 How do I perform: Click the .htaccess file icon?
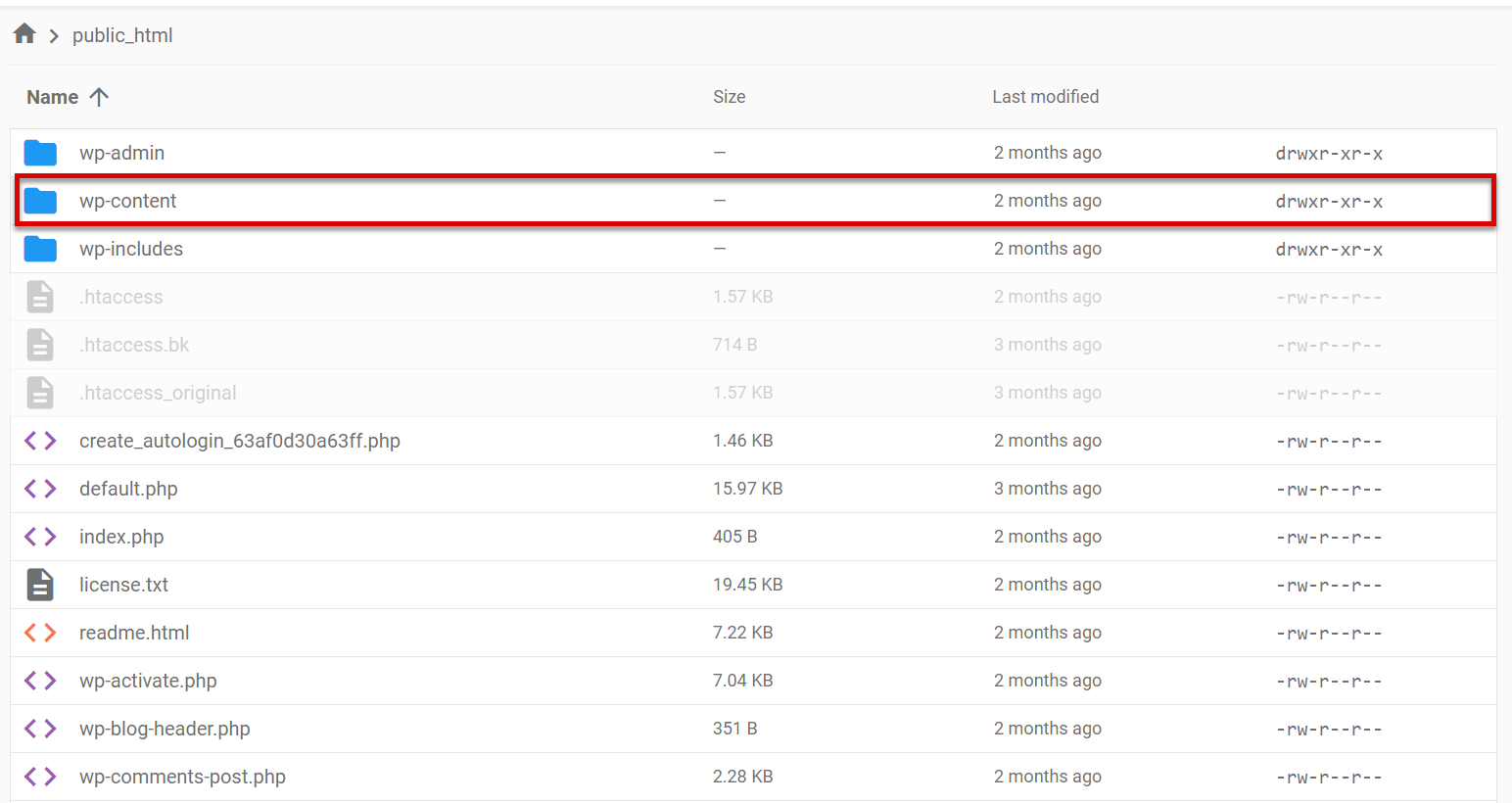(x=40, y=297)
